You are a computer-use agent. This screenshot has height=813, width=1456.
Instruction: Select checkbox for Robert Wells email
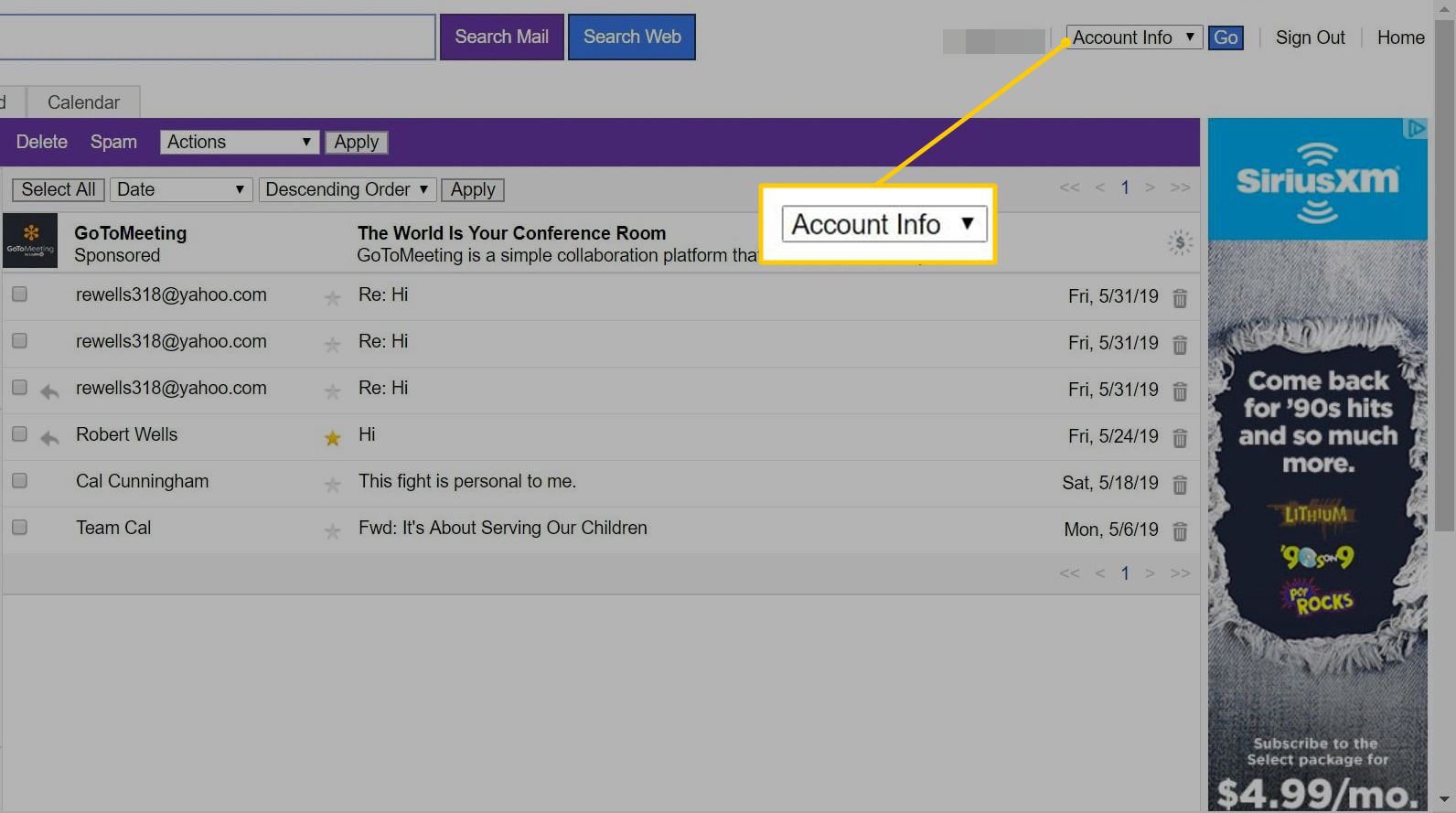point(19,433)
